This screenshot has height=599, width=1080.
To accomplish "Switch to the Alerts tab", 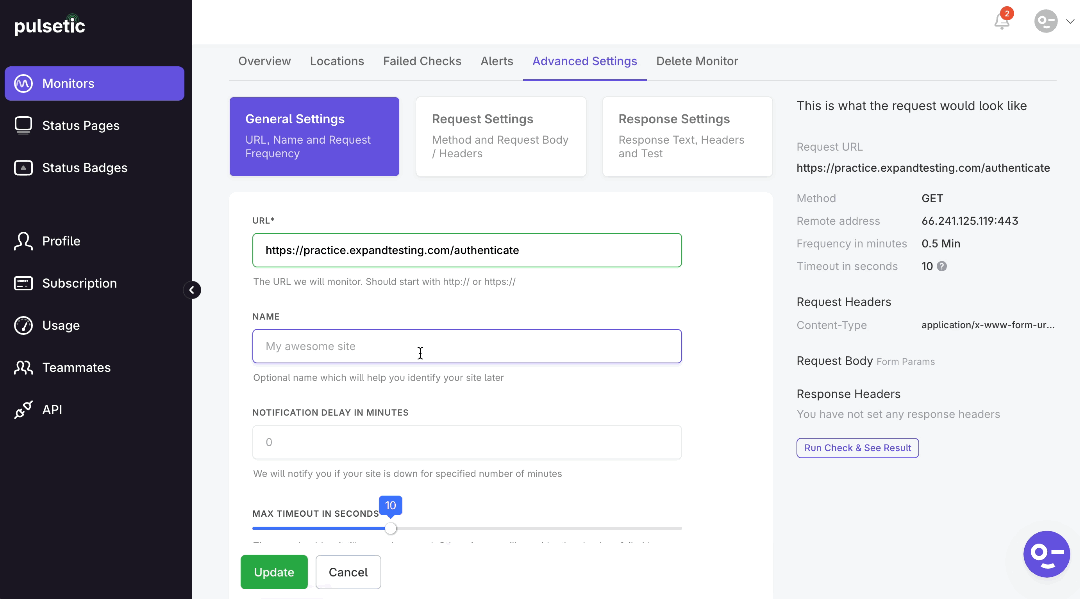I will click(x=497, y=61).
